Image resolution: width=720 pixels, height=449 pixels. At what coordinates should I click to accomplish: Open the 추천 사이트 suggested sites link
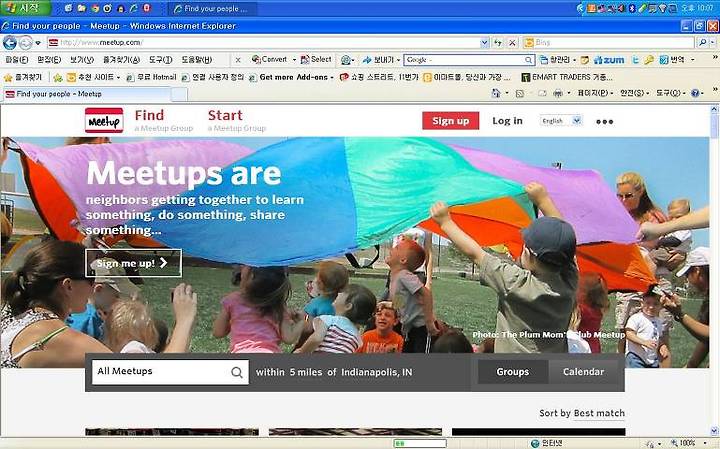(x=91, y=77)
